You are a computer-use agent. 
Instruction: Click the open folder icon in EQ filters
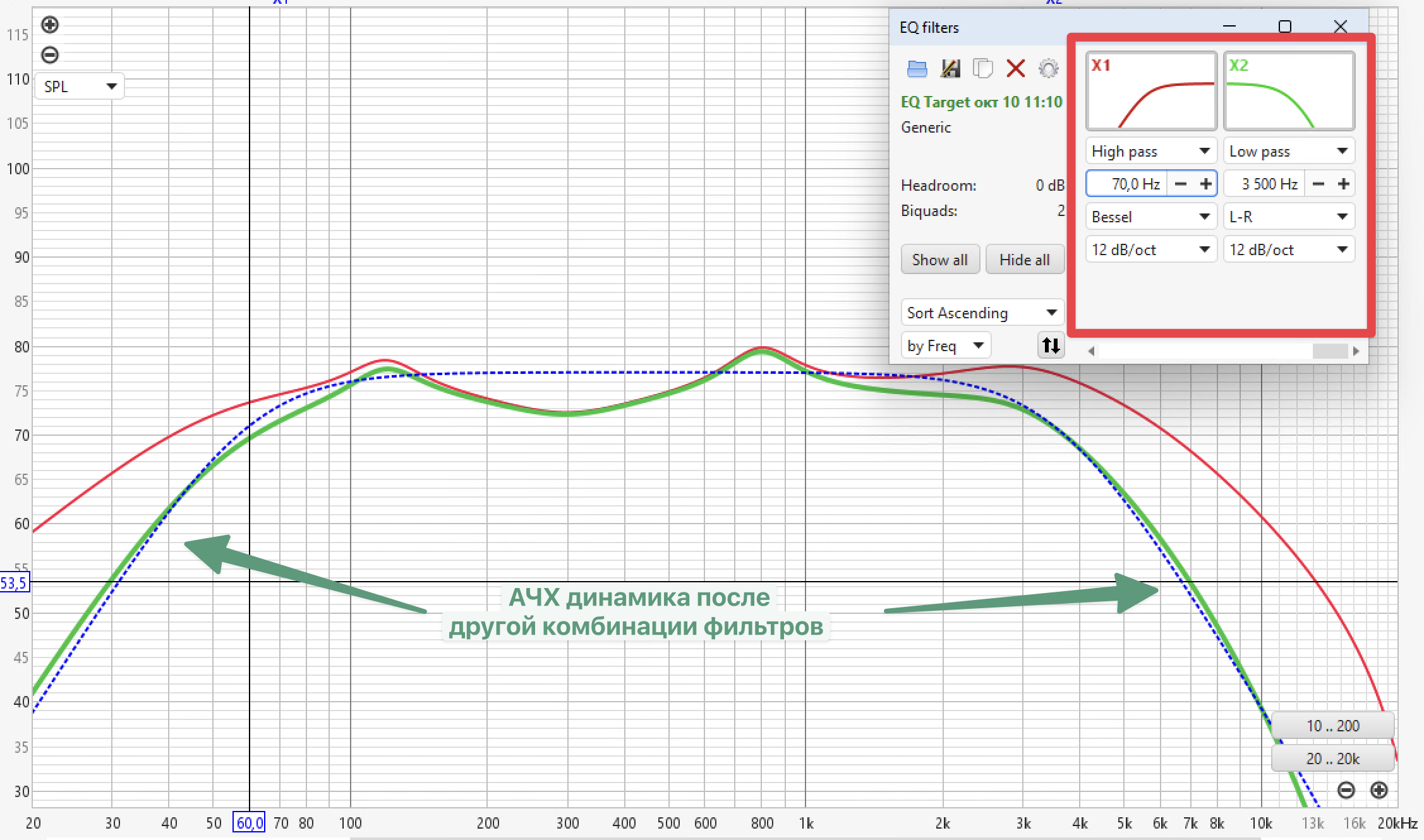point(917,68)
